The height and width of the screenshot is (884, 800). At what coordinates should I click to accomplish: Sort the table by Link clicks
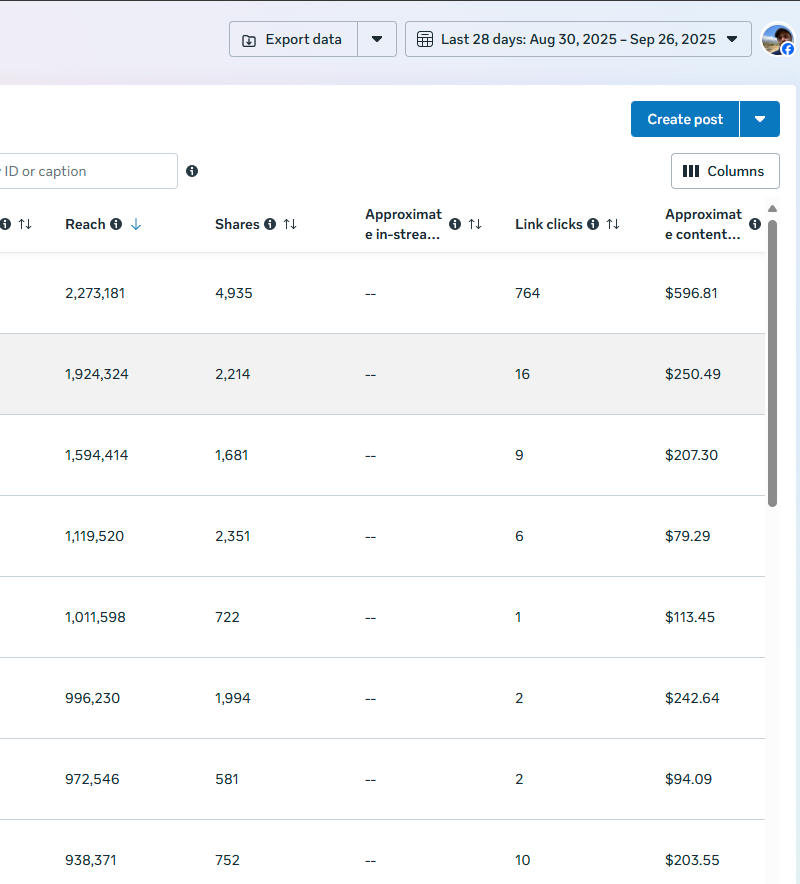[x=613, y=224]
